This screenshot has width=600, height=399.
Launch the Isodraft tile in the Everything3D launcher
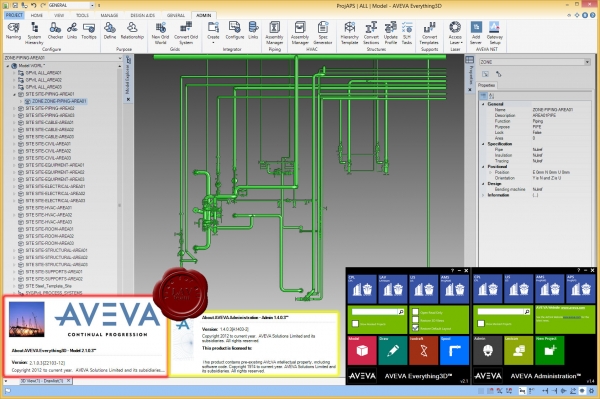click(424, 350)
